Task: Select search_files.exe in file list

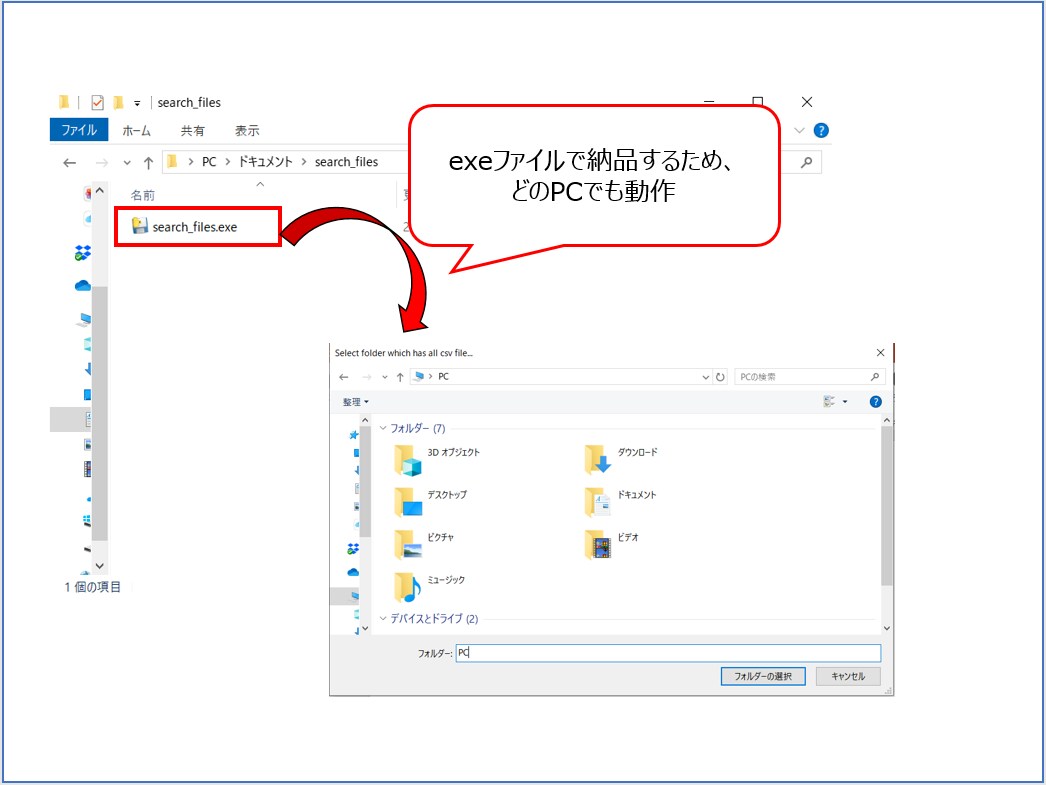Action: [x=195, y=227]
